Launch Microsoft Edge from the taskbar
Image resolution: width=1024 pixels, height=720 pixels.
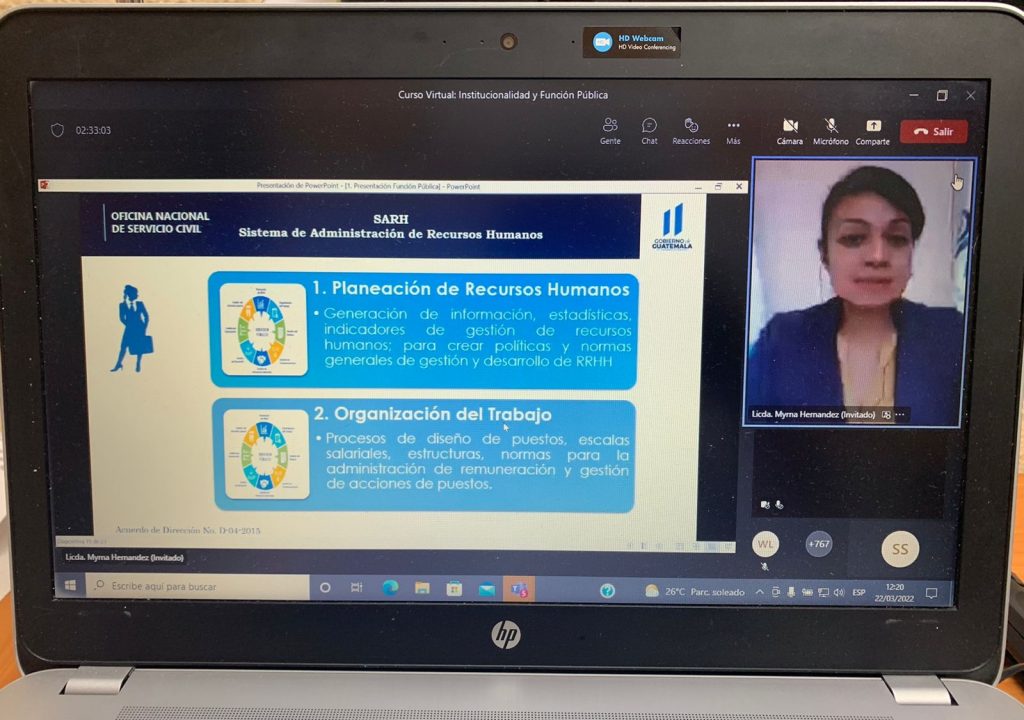pos(390,588)
